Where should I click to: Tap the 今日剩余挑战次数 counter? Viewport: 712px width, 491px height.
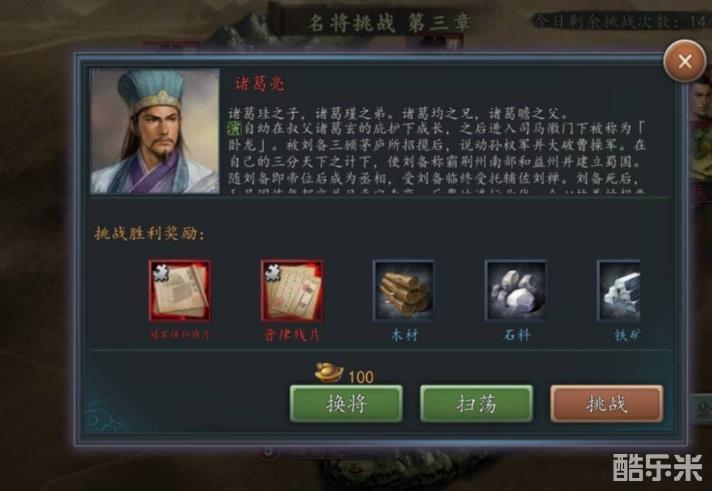click(621, 21)
